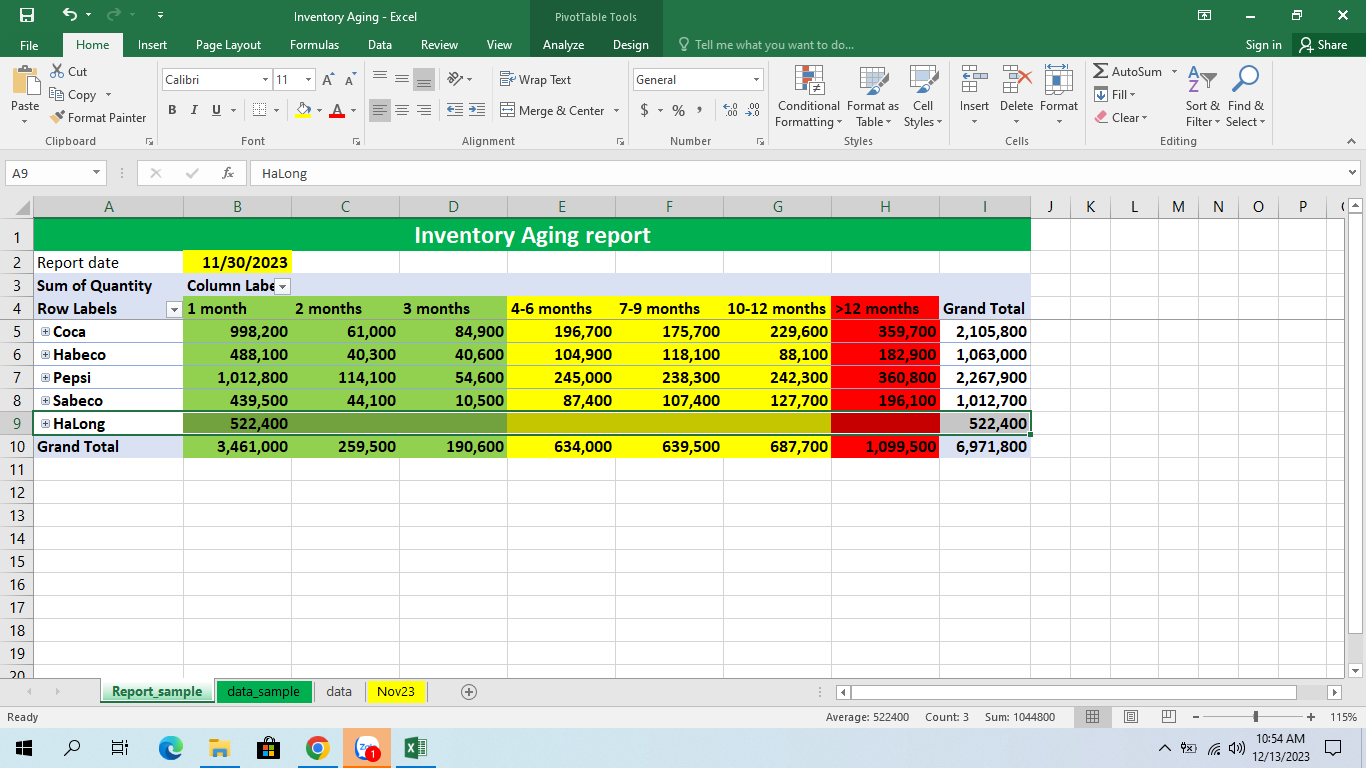Apply the red font color
This screenshot has width=1366, height=768.
tap(337, 110)
